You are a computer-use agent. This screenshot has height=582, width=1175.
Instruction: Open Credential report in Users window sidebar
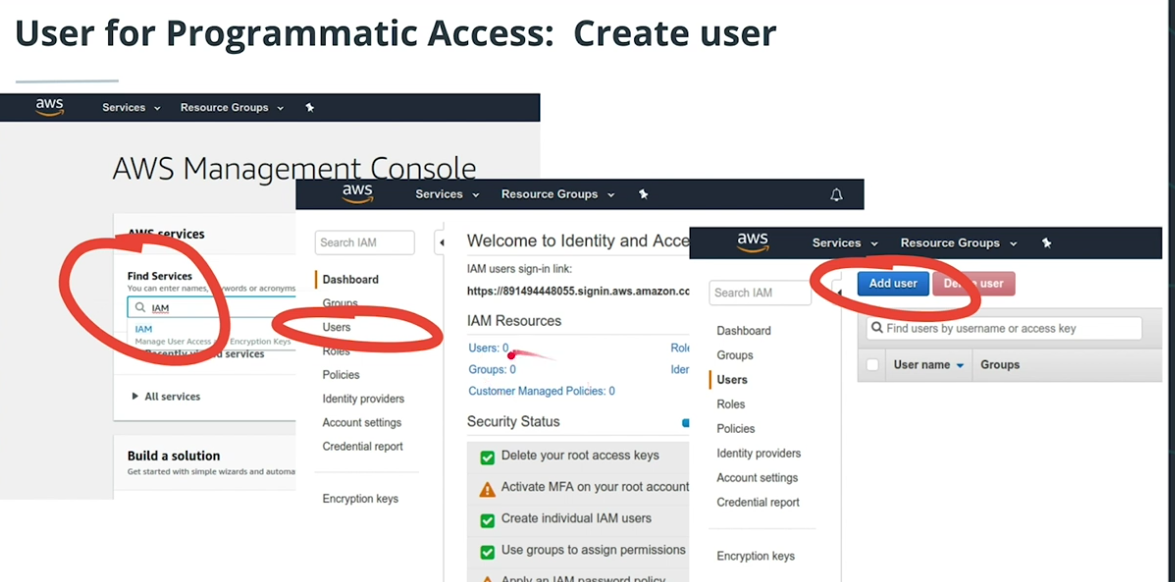[x=758, y=503]
